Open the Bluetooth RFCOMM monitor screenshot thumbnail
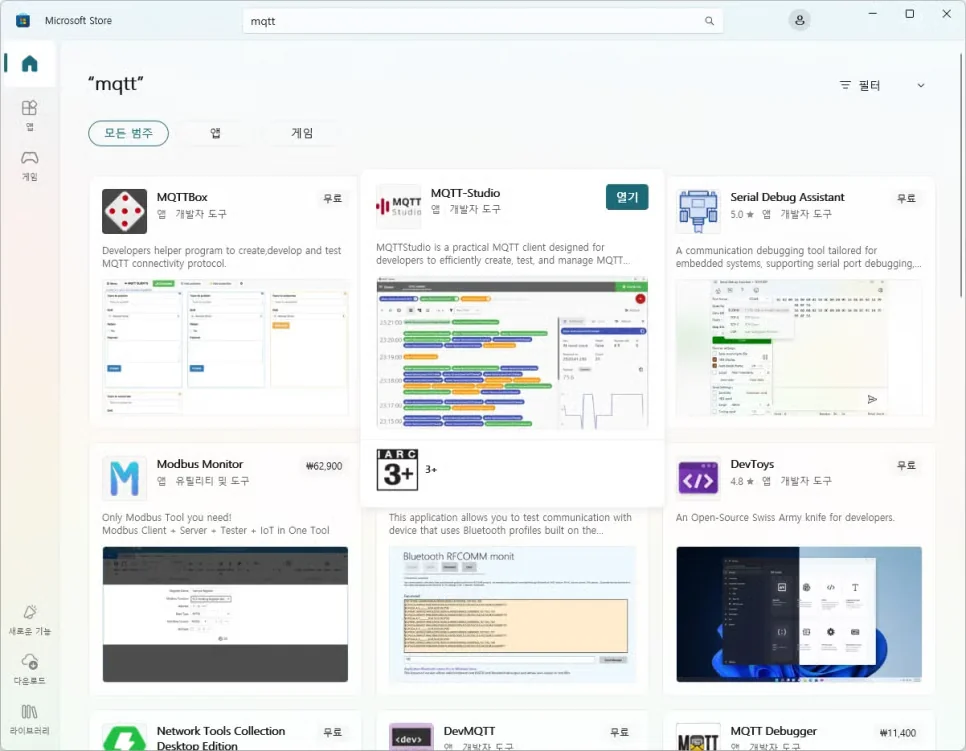966x751 pixels. [x=512, y=614]
